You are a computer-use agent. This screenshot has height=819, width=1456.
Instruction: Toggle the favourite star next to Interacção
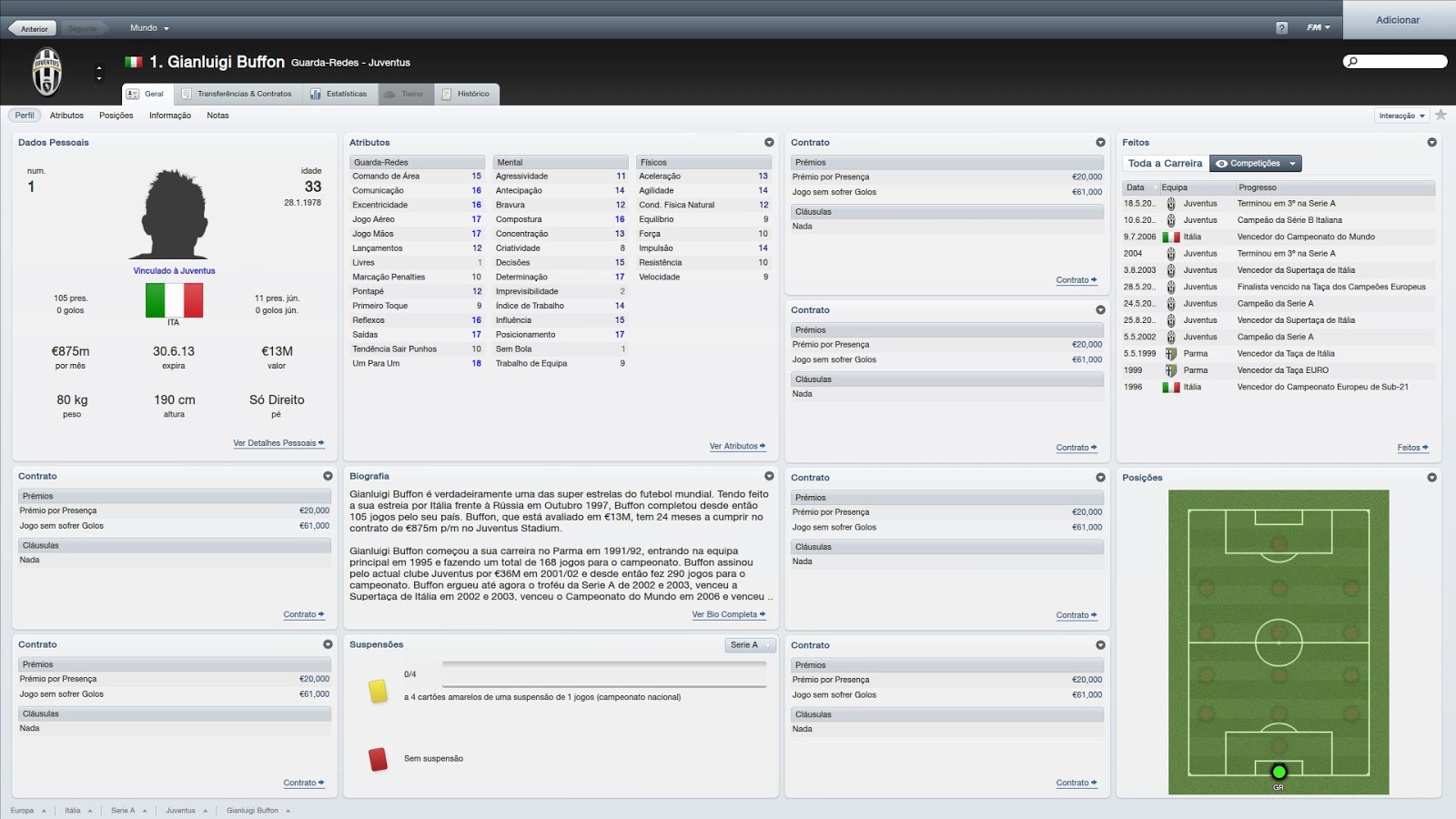tap(1440, 116)
